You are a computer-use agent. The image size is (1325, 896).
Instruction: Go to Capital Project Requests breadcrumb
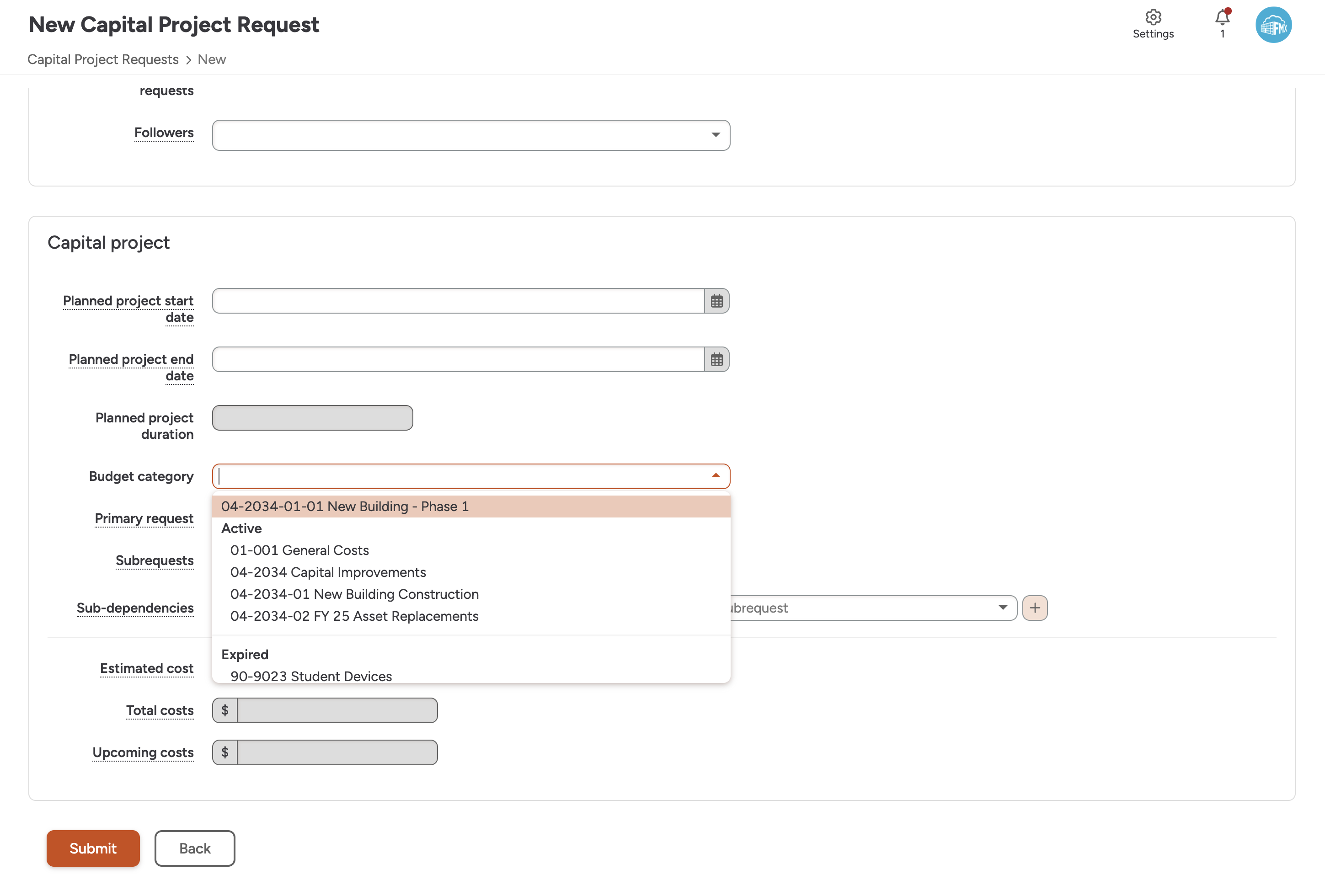pyautogui.click(x=102, y=59)
